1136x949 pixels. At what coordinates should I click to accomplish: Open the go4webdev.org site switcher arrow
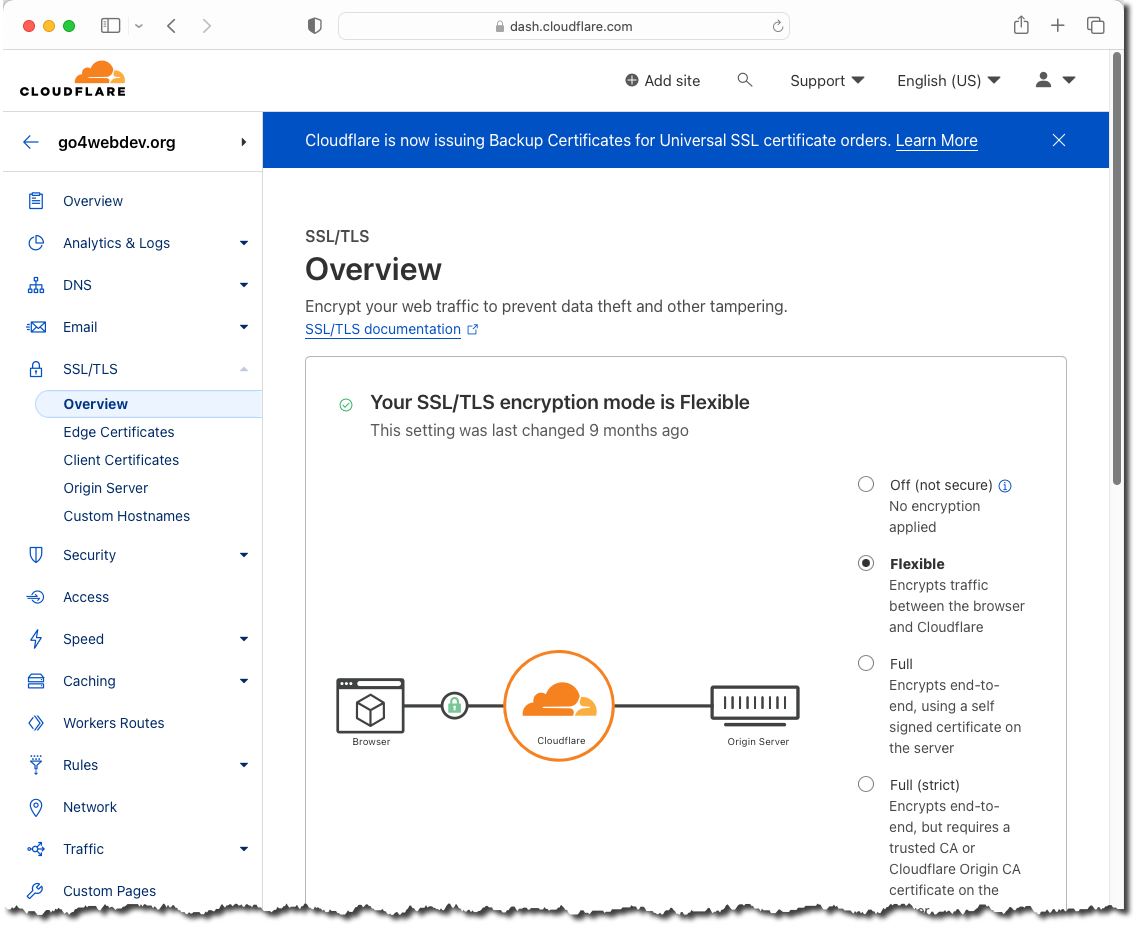243,142
